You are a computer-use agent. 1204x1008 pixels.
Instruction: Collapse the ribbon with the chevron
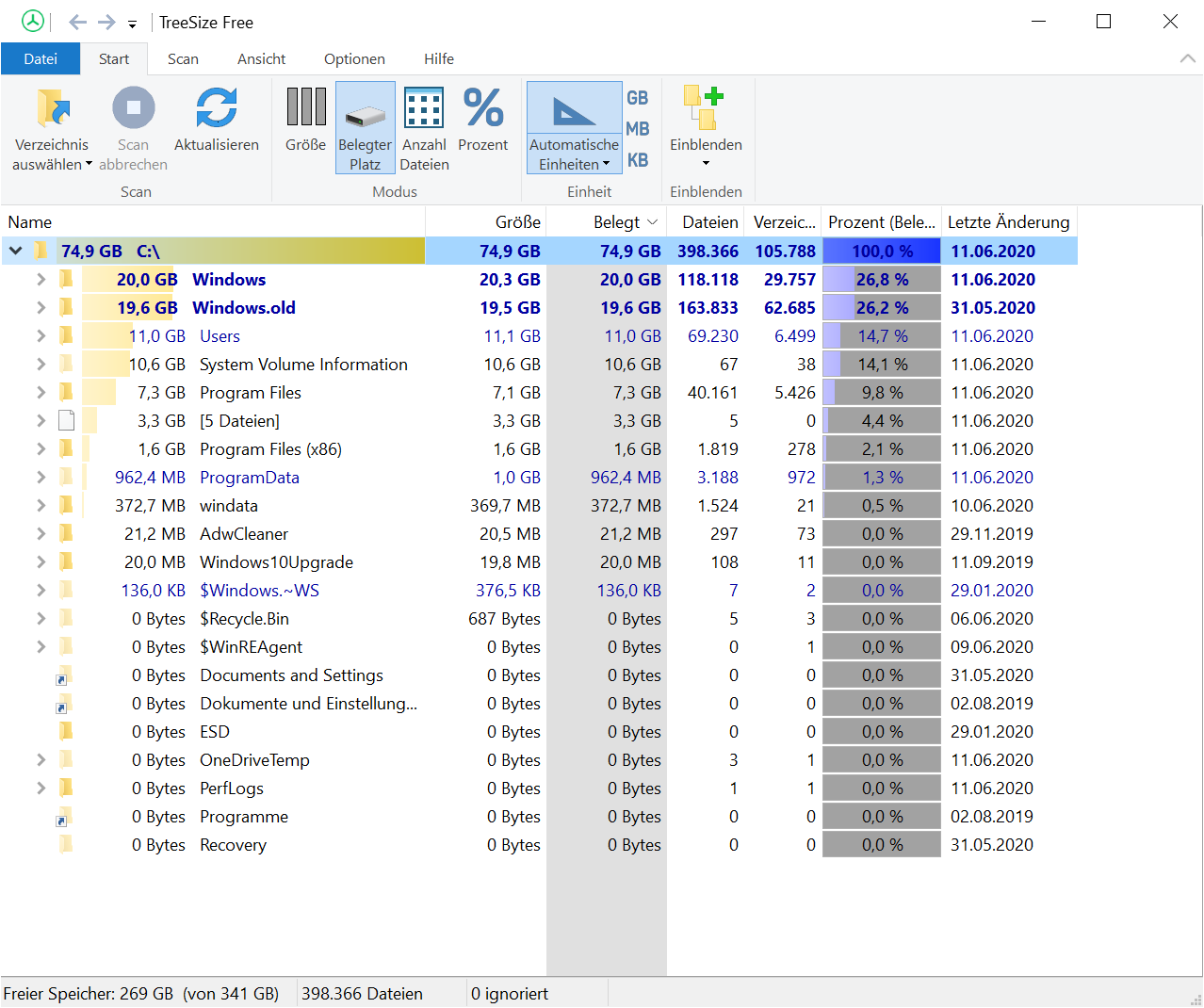[1188, 58]
